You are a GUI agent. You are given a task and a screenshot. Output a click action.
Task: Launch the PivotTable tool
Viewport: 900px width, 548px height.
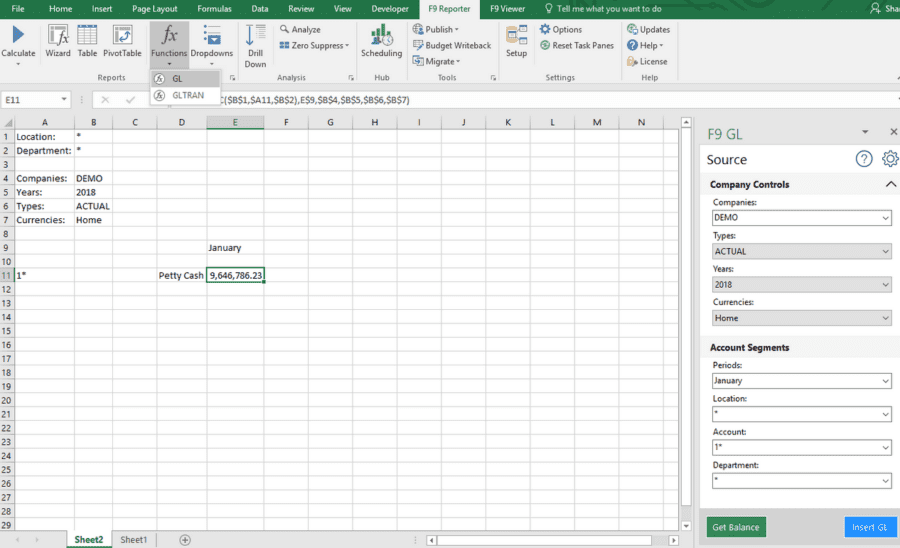point(122,41)
